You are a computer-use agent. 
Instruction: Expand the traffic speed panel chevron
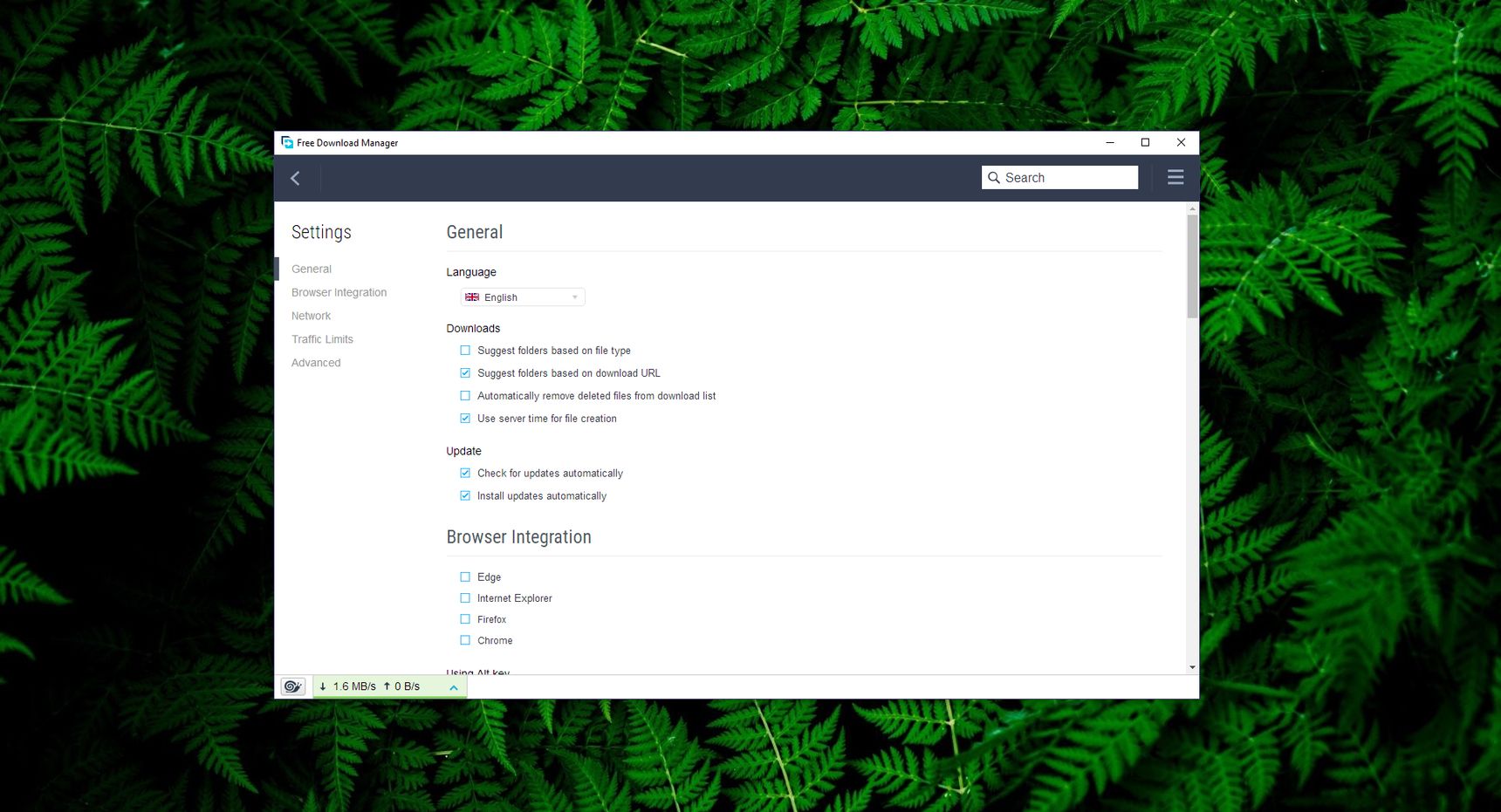click(454, 687)
